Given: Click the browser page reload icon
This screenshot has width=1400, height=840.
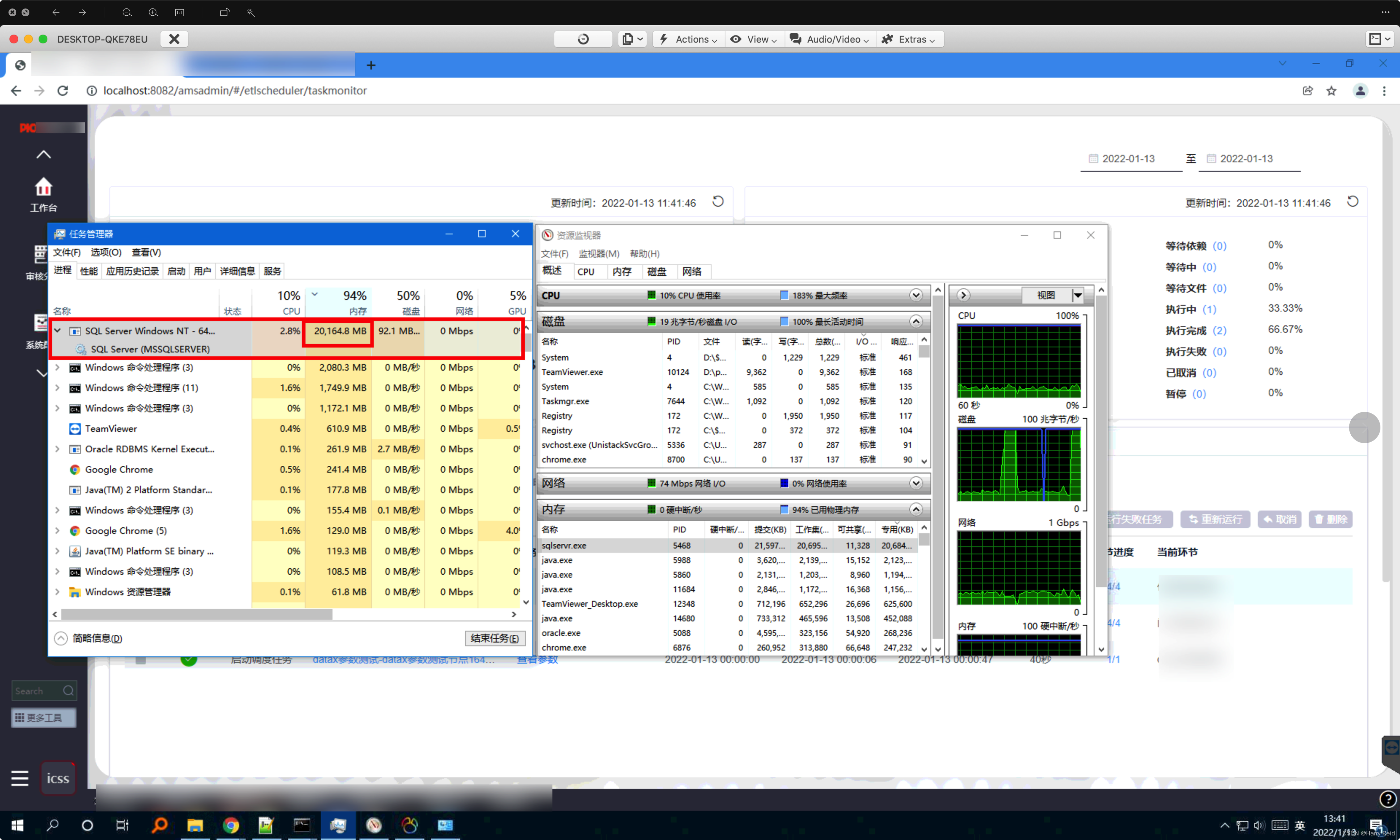Looking at the screenshot, I should pos(63,91).
